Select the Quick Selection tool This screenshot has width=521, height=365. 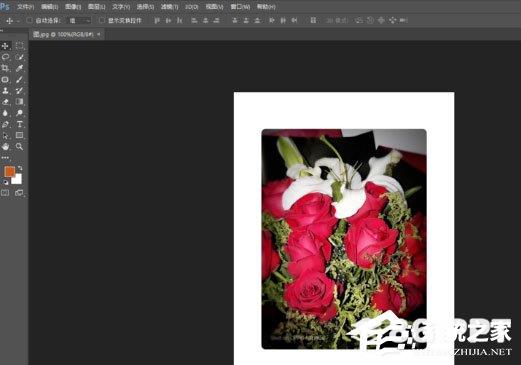(x=20, y=57)
